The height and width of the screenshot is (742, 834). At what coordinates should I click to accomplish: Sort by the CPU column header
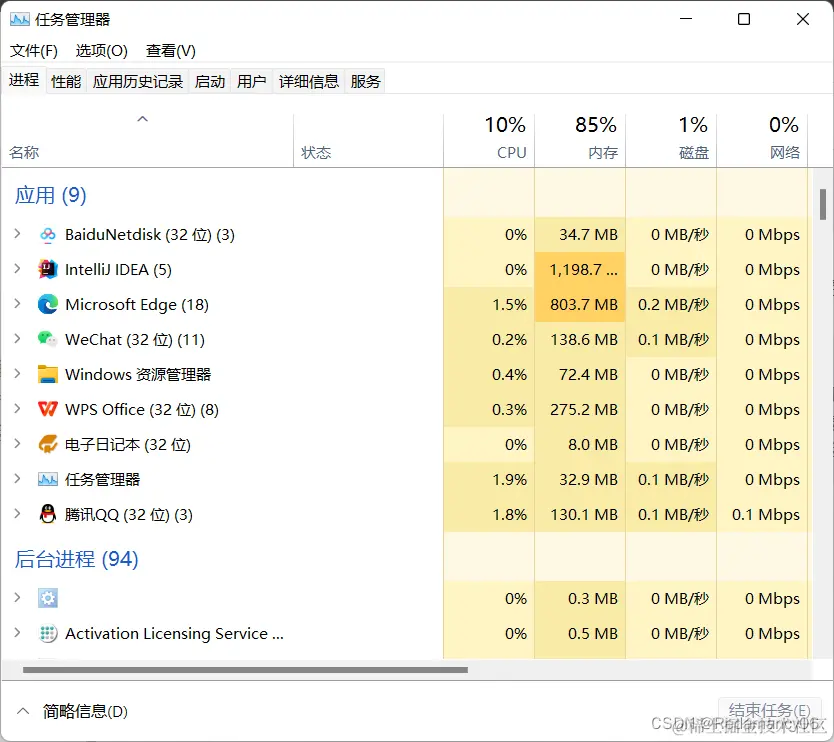(x=489, y=140)
